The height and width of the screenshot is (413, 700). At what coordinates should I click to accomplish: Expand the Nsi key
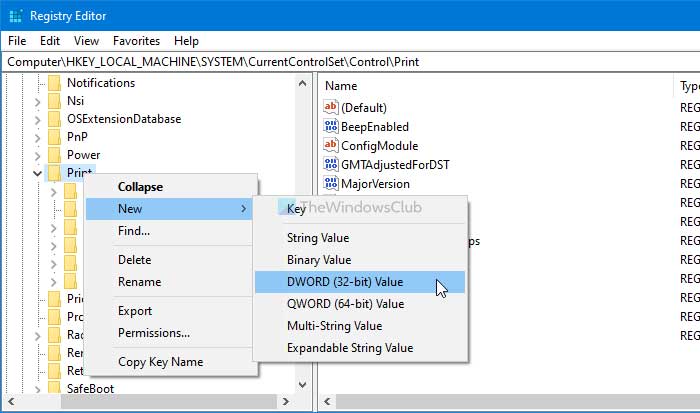click(x=38, y=102)
